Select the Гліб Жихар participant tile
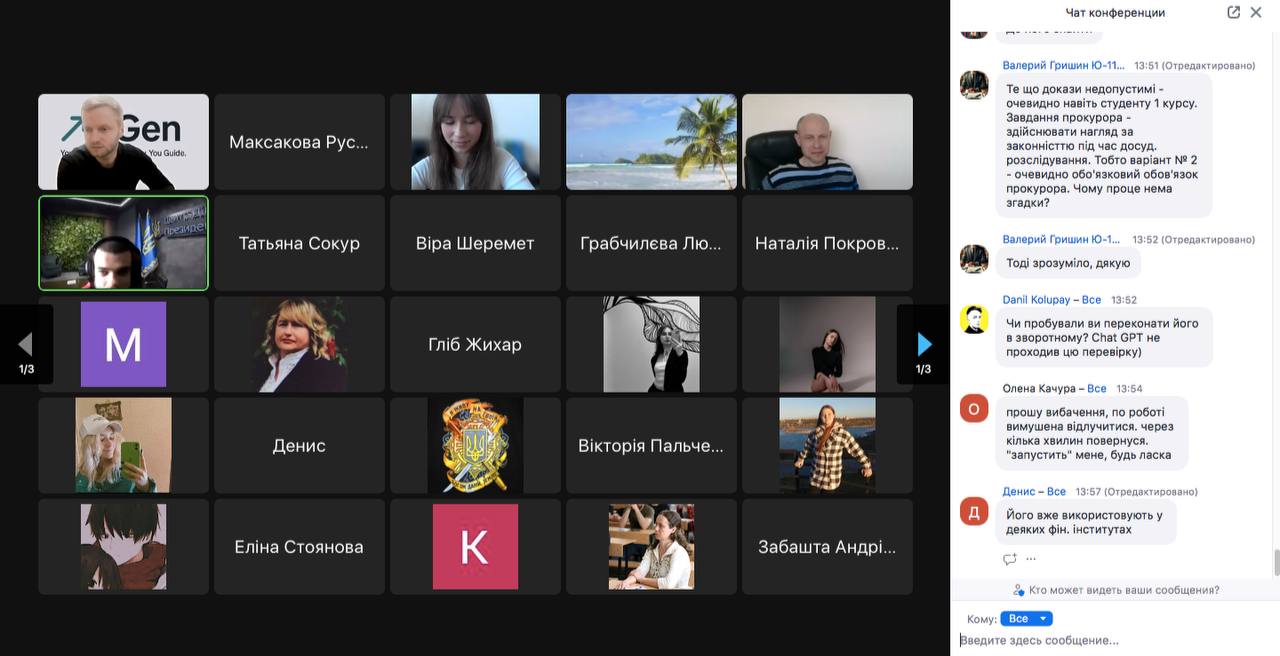 coord(475,344)
